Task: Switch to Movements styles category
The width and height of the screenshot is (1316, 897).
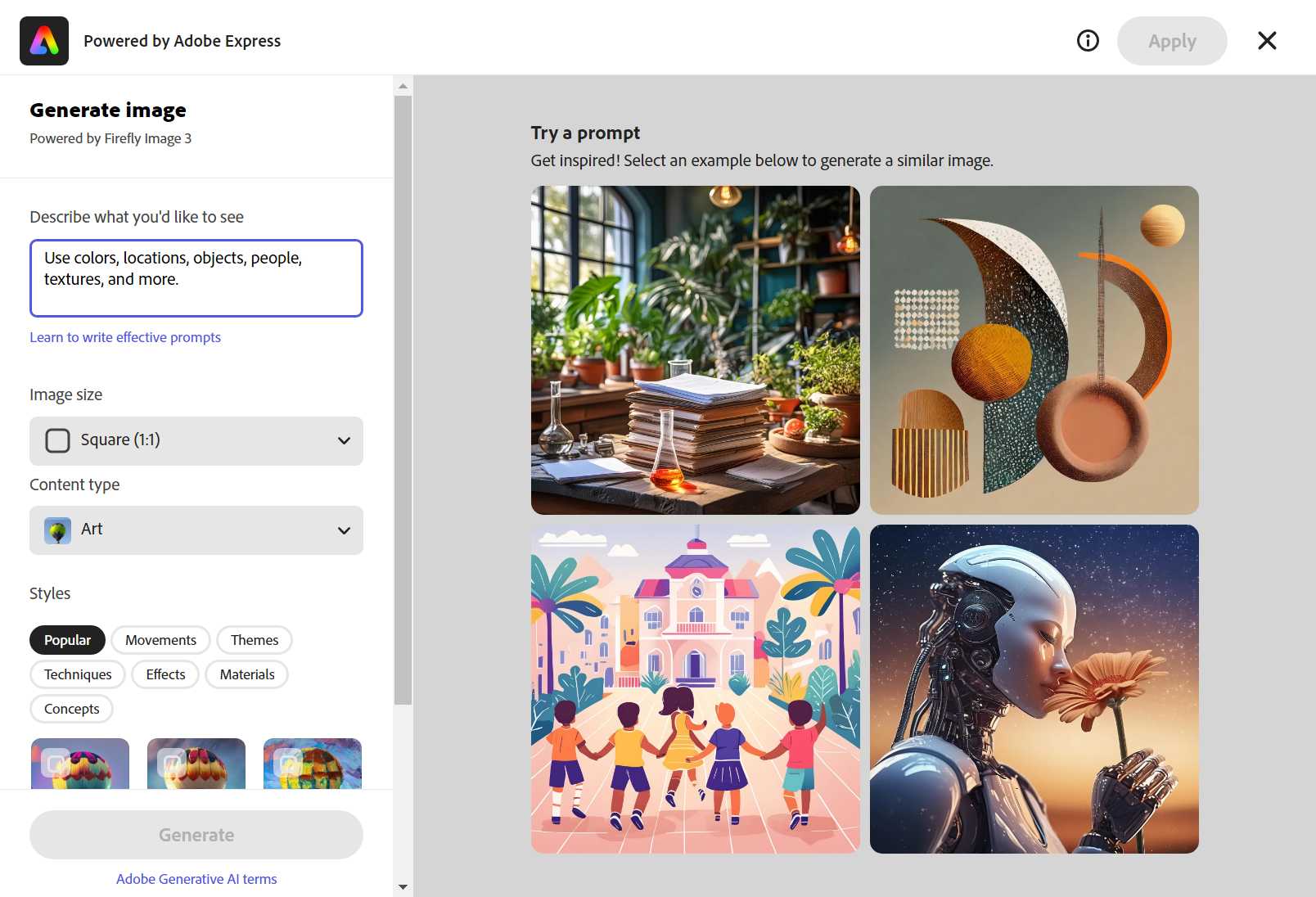Action: click(160, 640)
